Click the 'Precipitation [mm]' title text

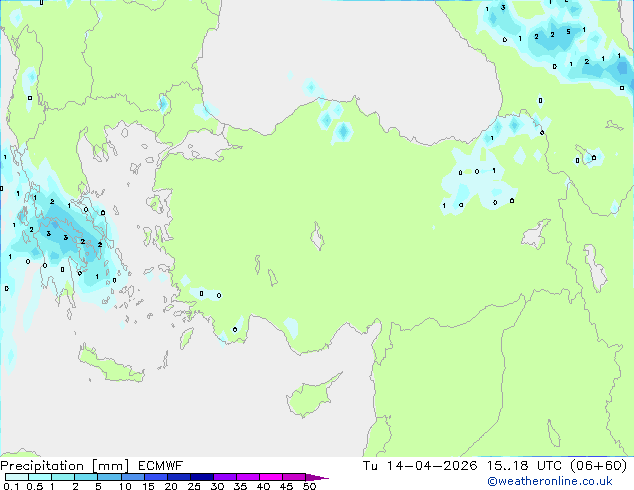coord(65,466)
